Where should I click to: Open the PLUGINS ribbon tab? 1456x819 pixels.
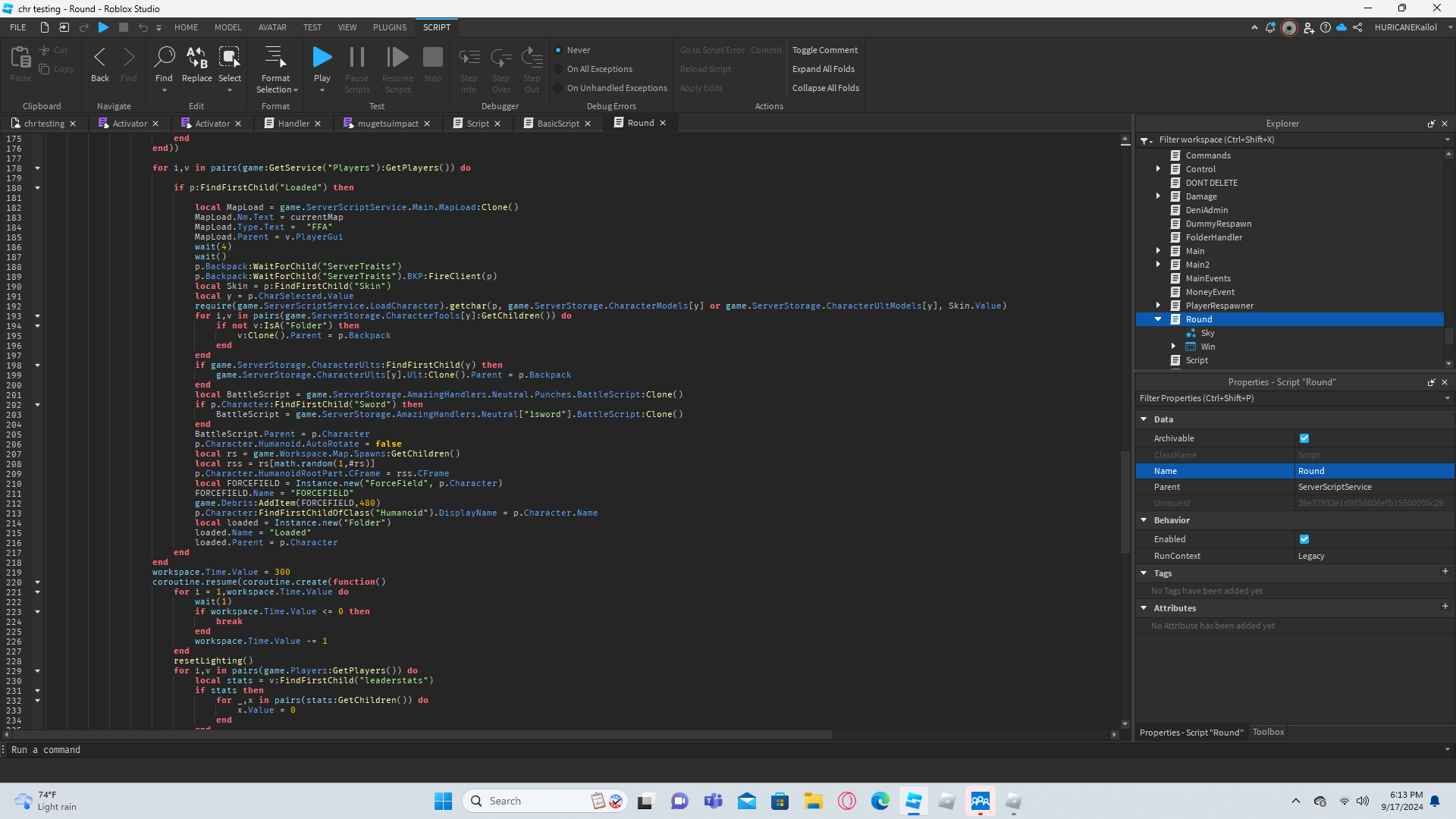tap(390, 27)
